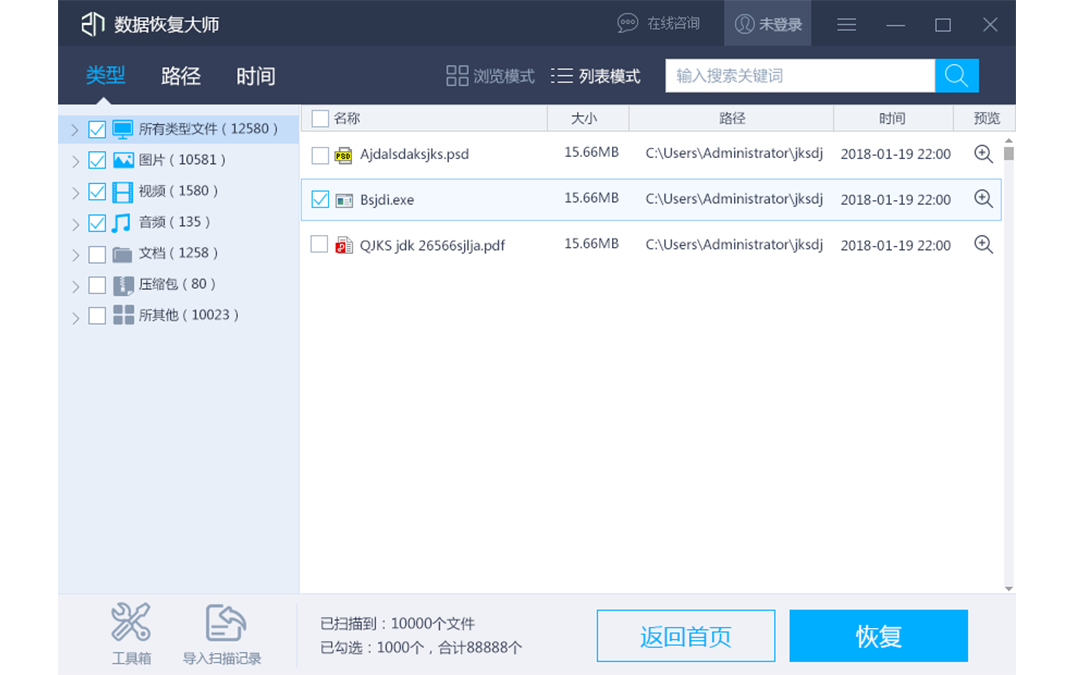
Task: Click the 恢复 recover button
Action: pyautogui.click(x=879, y=635)
